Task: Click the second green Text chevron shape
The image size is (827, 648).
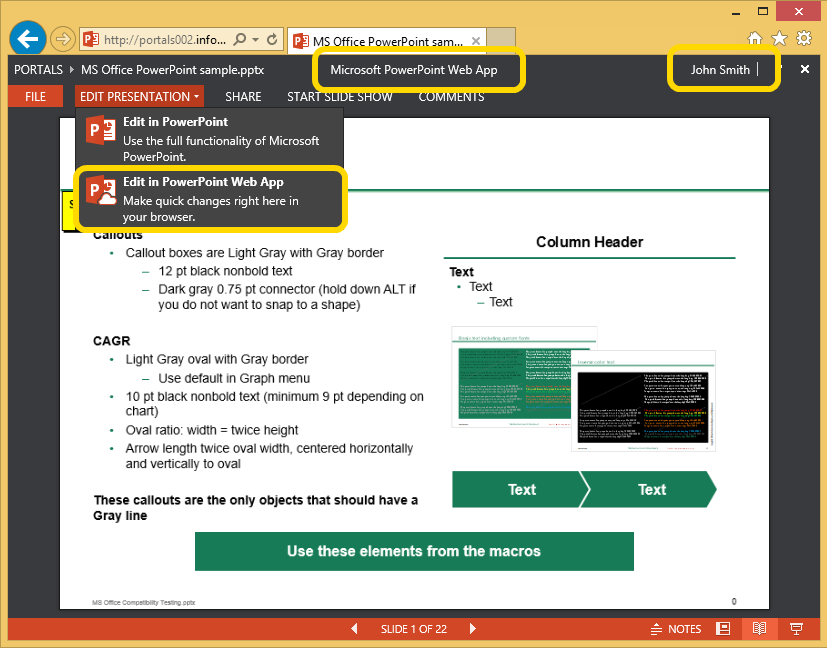Action: click(x=648, y=489)
